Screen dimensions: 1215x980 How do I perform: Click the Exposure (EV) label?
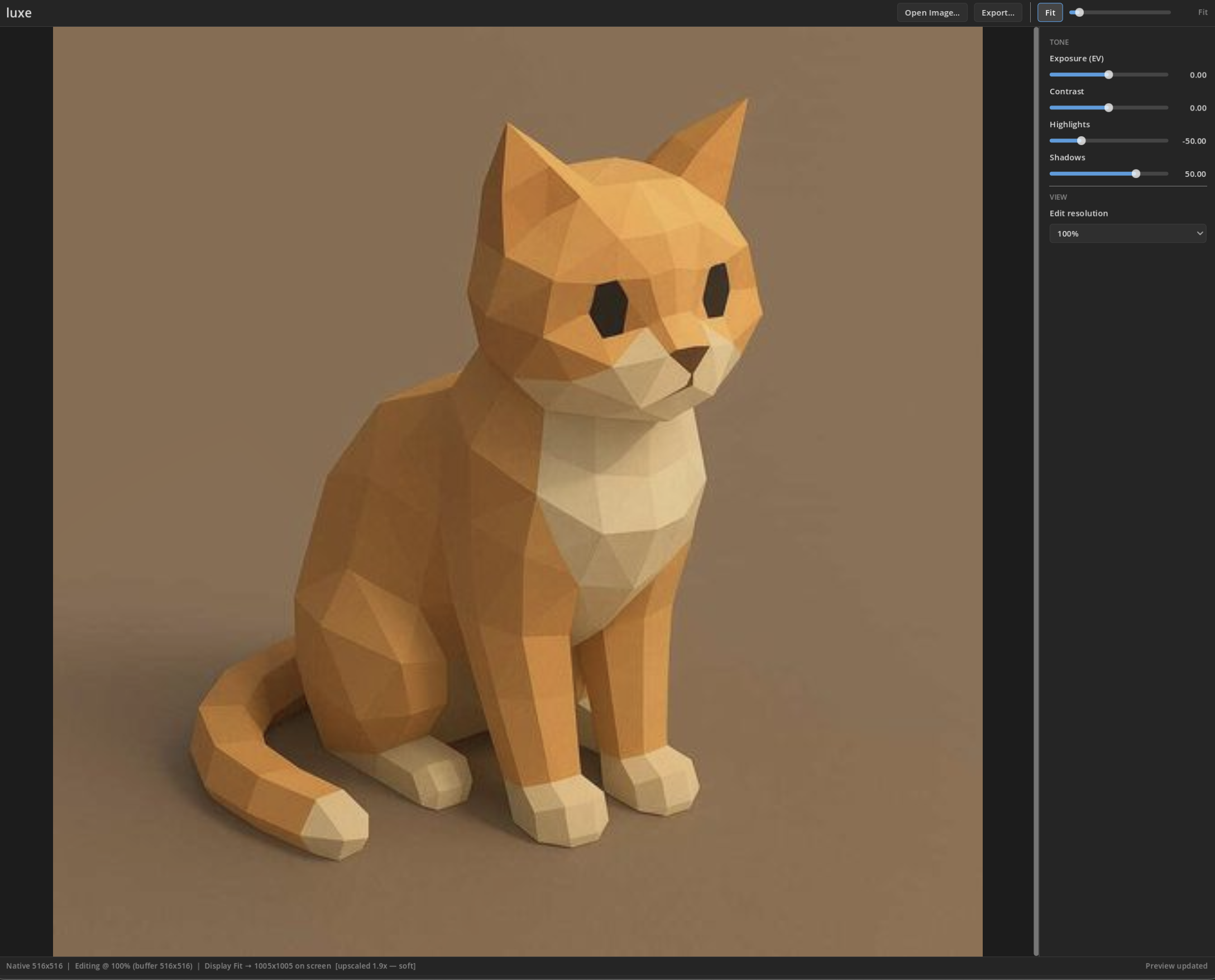click(1076, 58)
